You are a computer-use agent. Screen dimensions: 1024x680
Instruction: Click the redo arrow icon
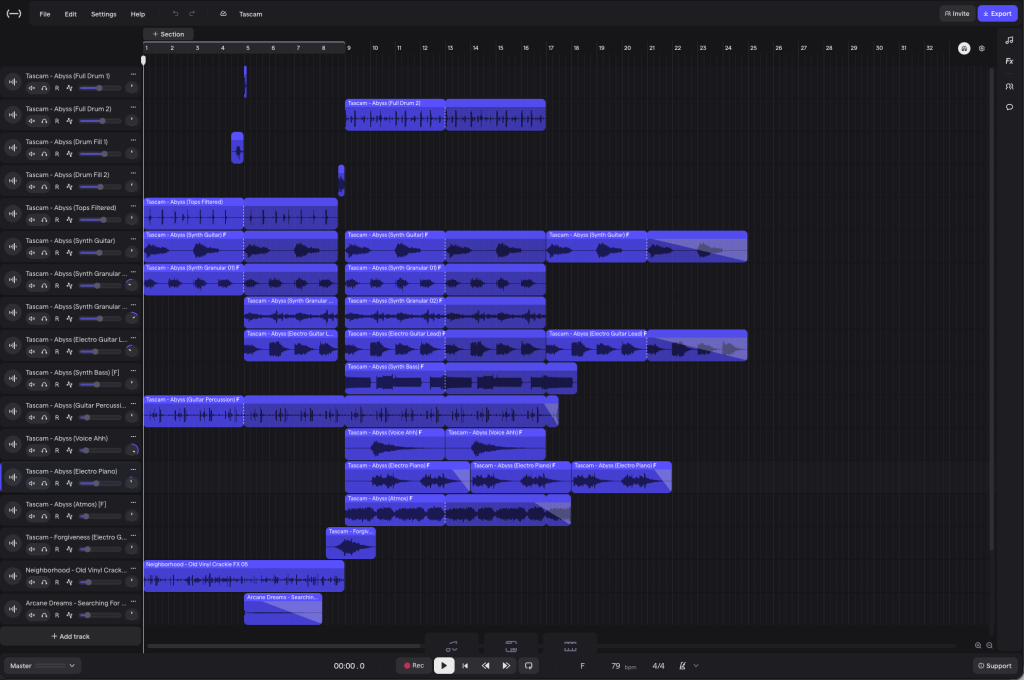tap(191, 14)
